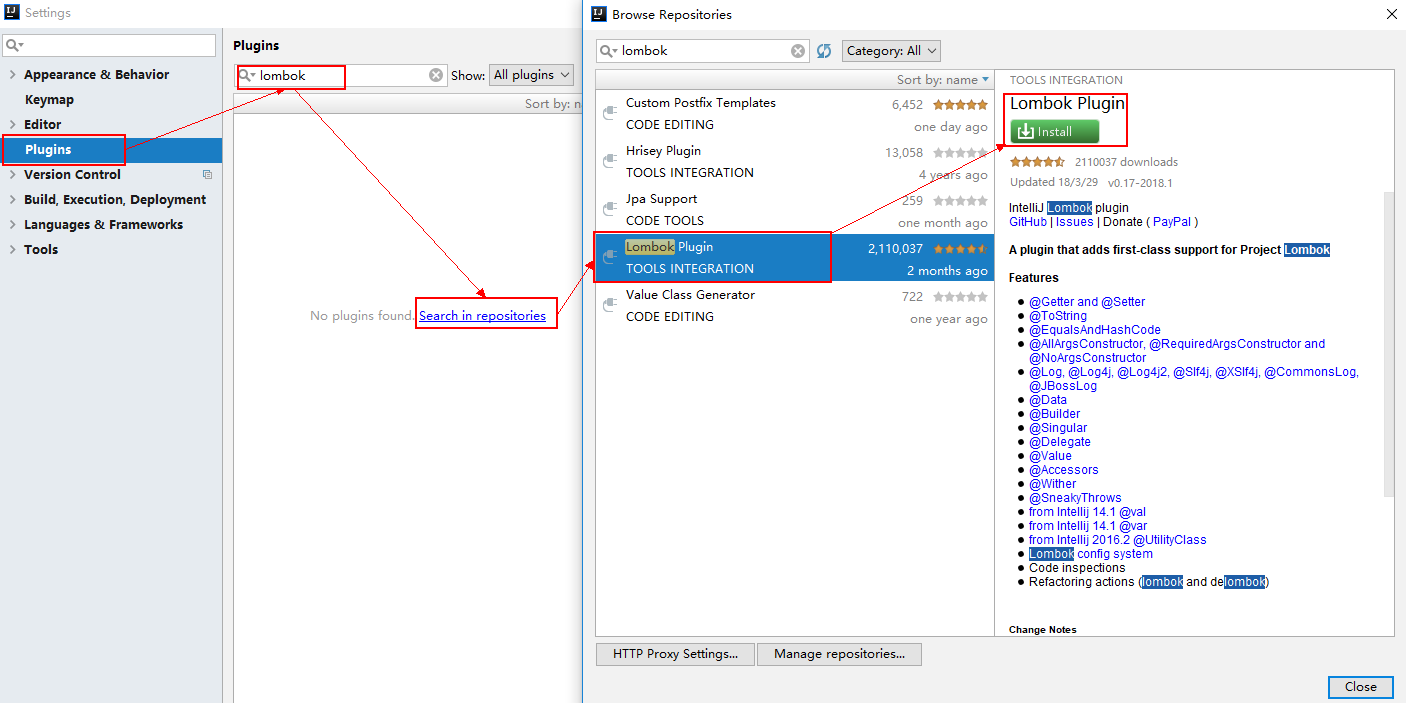Click the plugin icon beside Value Class Generator
Viewport: 1406px width, 703px height.
coord(608,306)
